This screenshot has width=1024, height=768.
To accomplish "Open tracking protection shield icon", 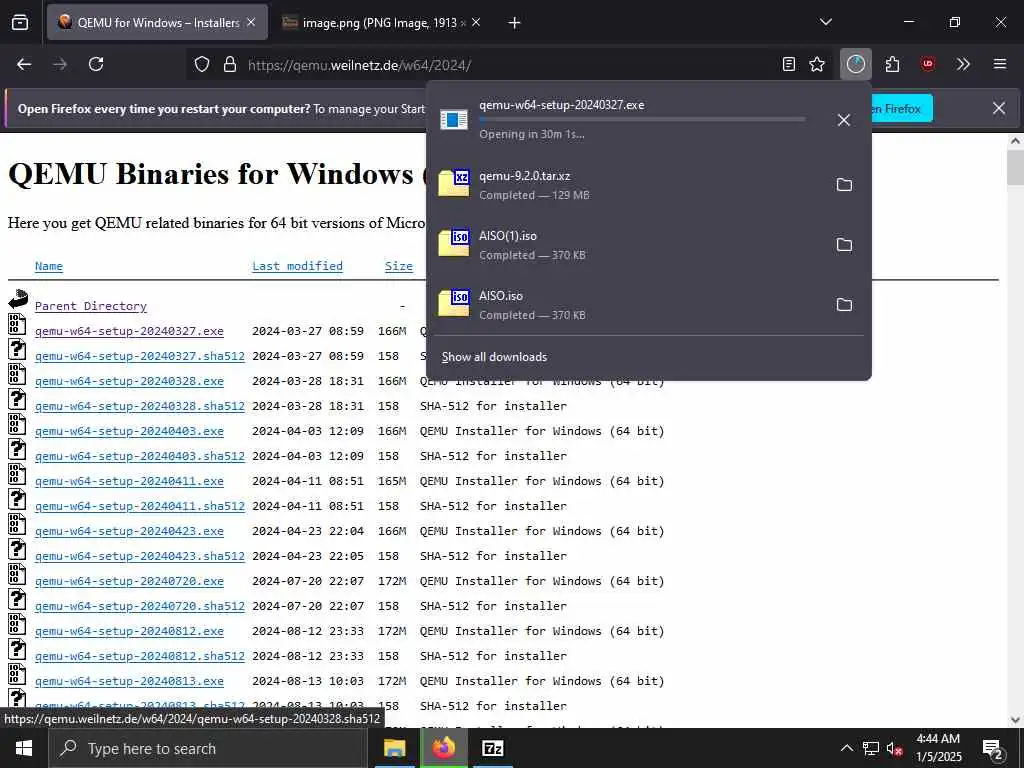I will click(x=202, y=64).
